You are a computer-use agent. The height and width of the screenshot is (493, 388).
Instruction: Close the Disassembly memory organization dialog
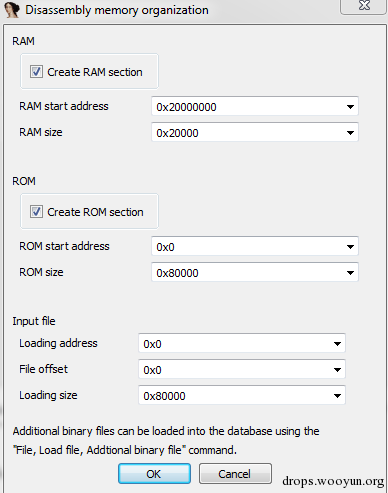364,6
